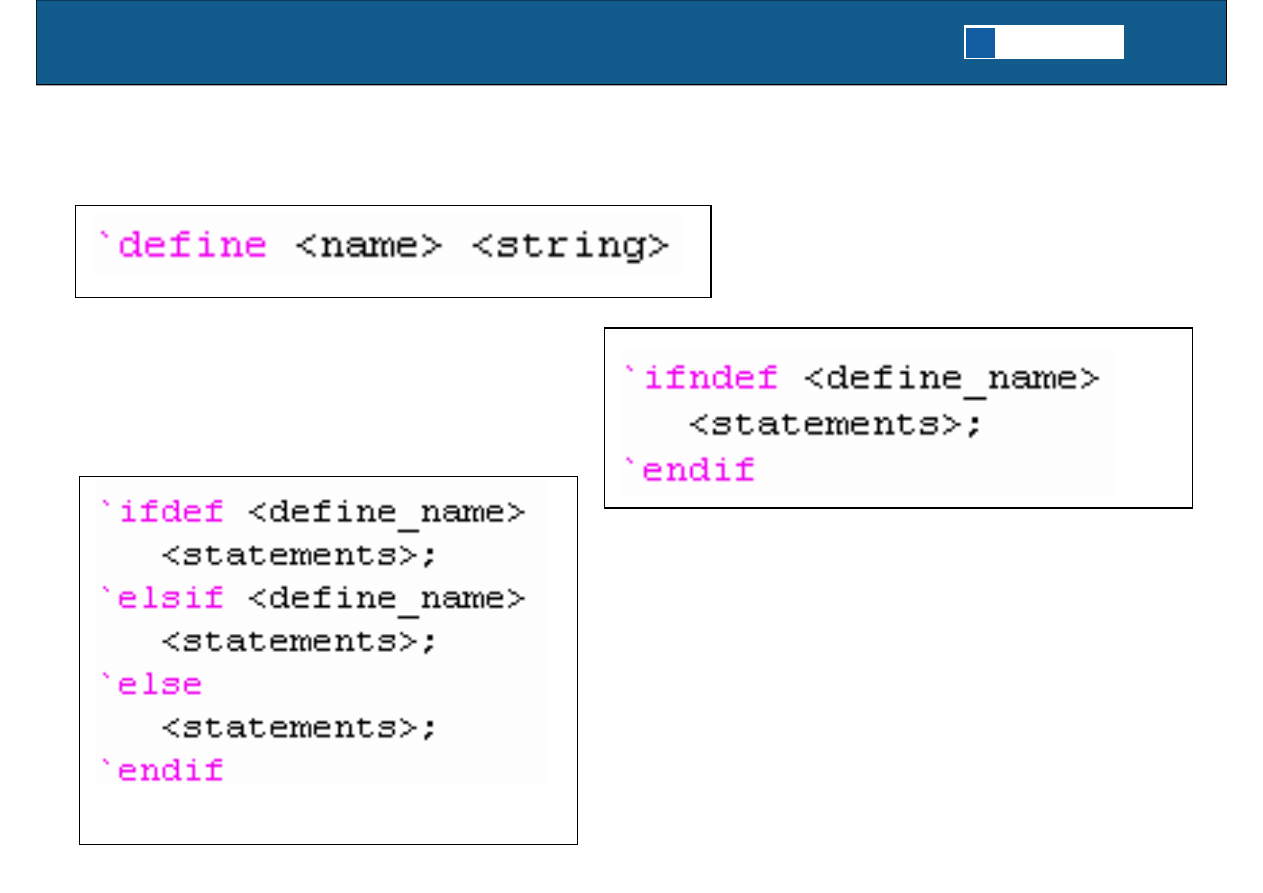
Task: Click the small blue square in header
Action: coord(980,43)
